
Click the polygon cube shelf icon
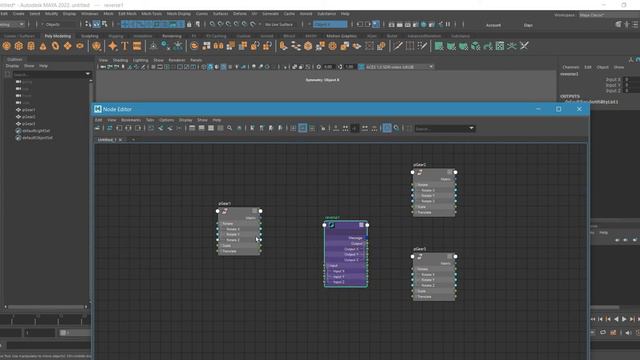point(19,46)
